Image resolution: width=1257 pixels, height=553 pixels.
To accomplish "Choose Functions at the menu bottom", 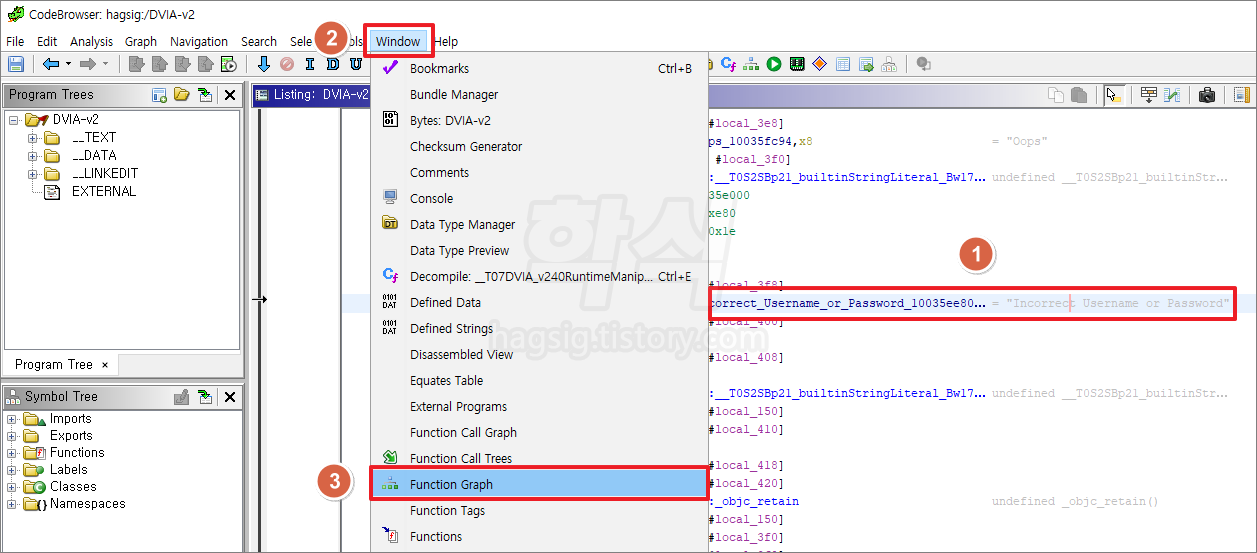I will [x=539, y=536].
